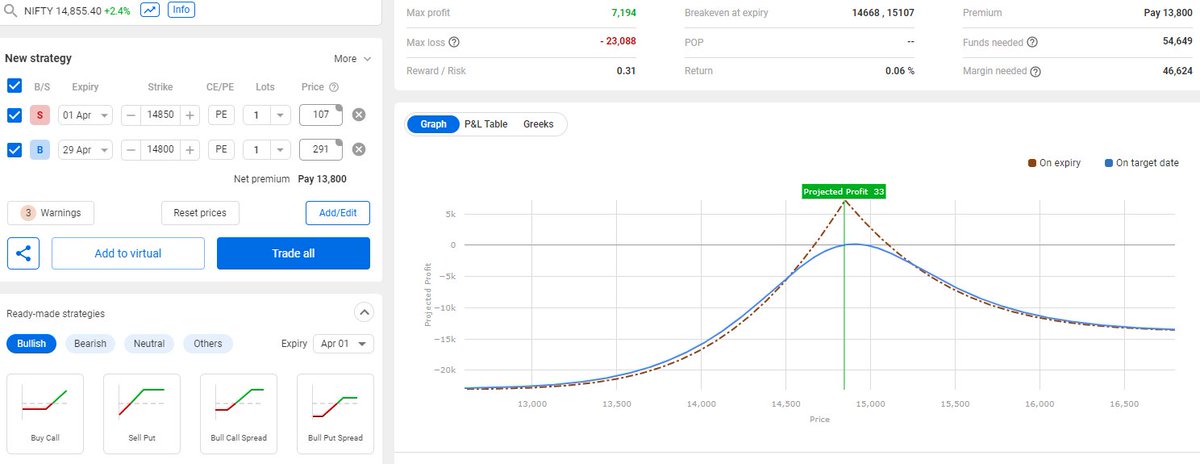Click the Net premium Pay 13,800 text
This screenshot has height=464, width=1200.
coord(290,179)
